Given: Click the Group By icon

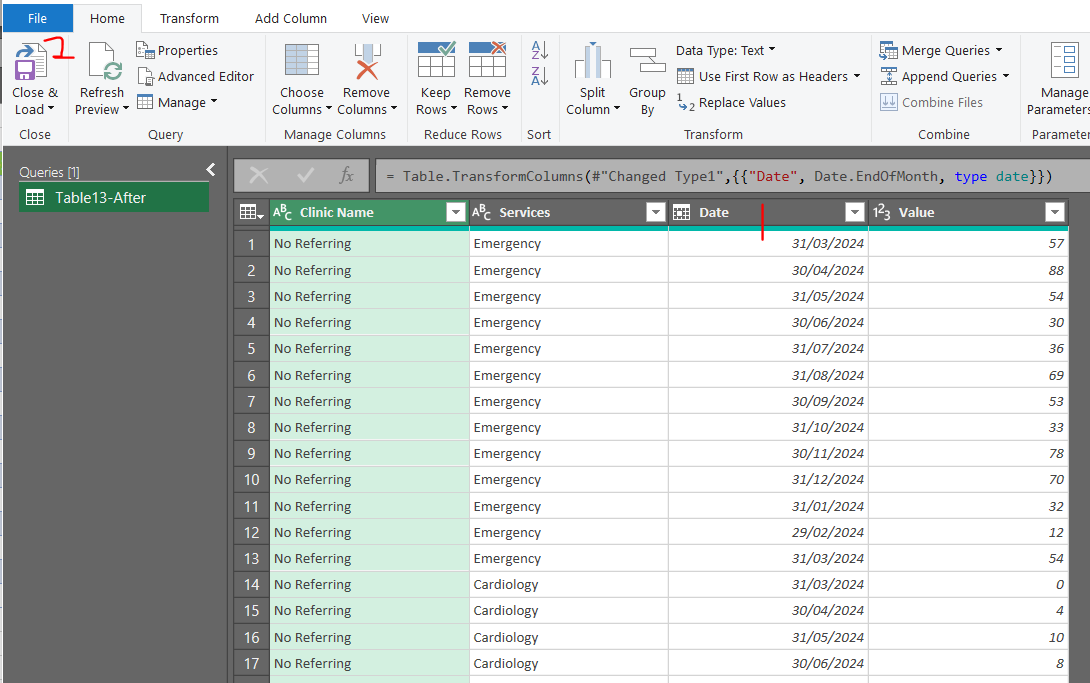Looking at the screenshot, I should [647, 60].
